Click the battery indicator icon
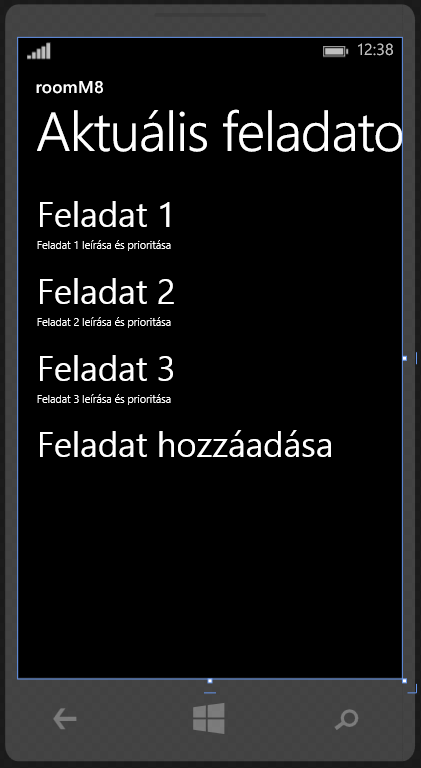Image resolution: width=421 pixels, height=768 pixels. tap(335, 51)
